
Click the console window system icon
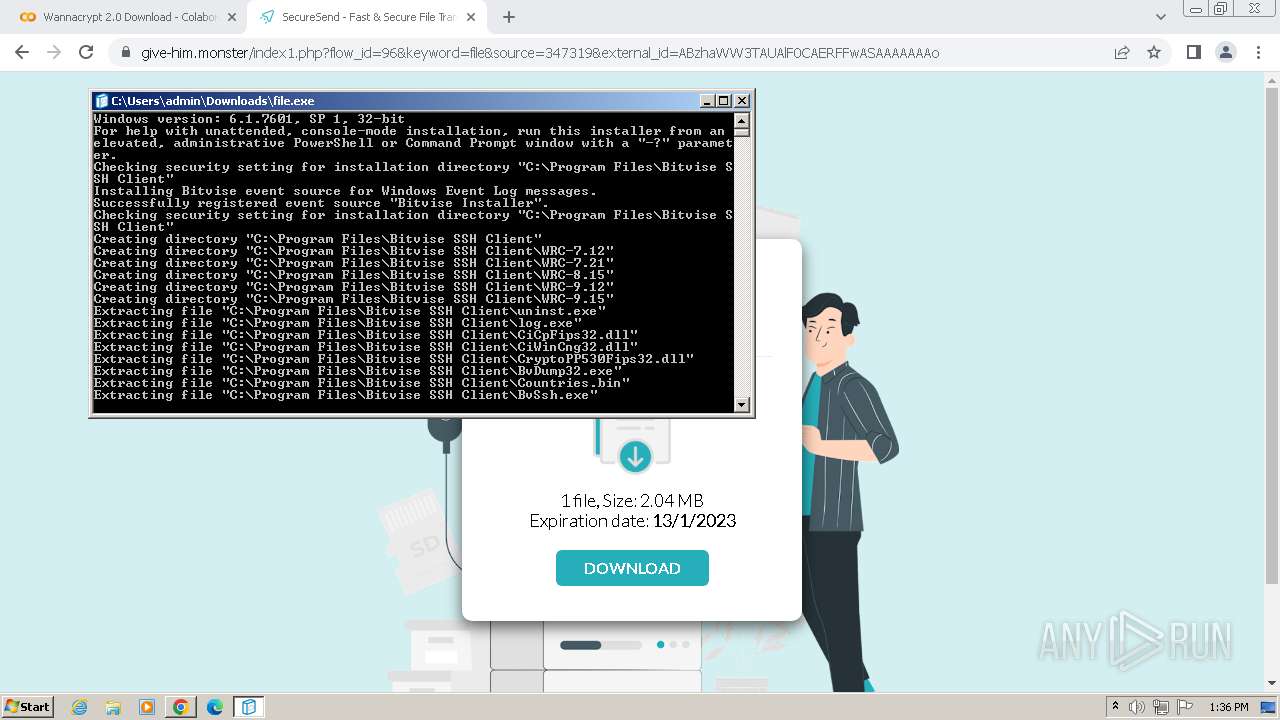101,101
